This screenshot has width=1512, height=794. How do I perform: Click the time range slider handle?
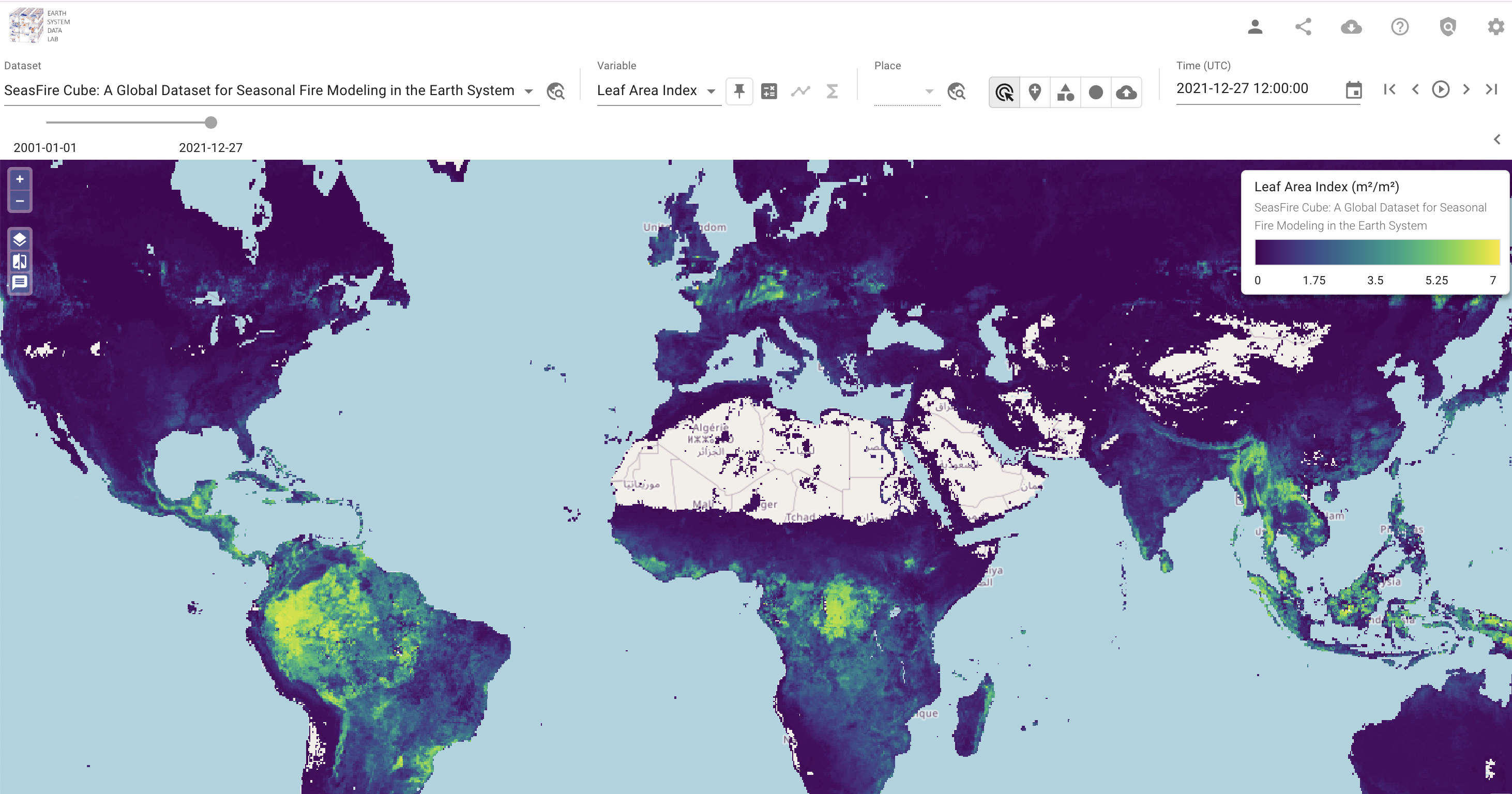pos(210,123)
